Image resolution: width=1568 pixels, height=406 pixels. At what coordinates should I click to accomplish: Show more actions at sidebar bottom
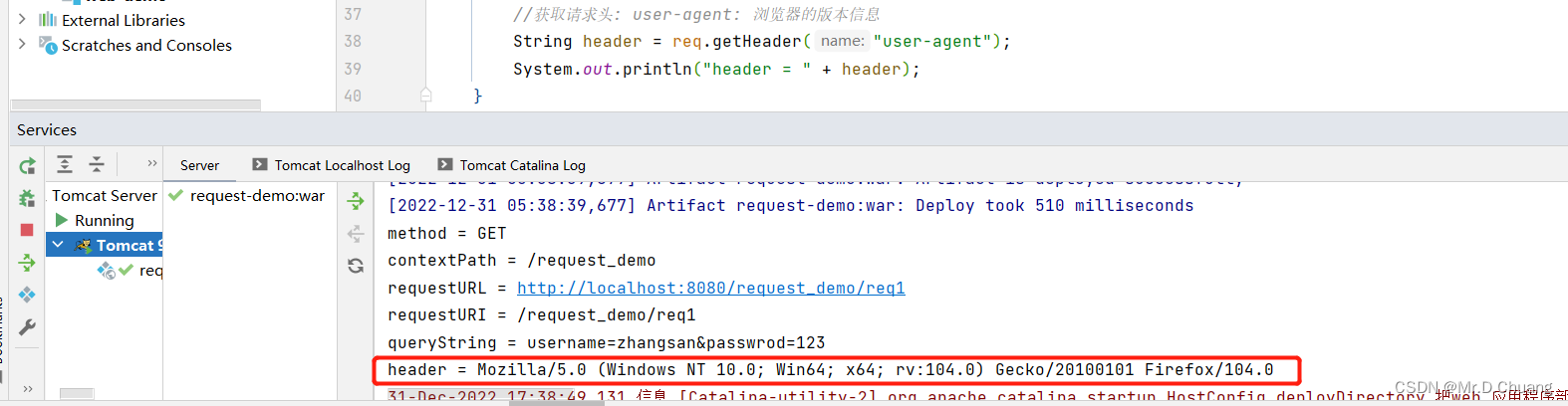click(x=28, y=389)
